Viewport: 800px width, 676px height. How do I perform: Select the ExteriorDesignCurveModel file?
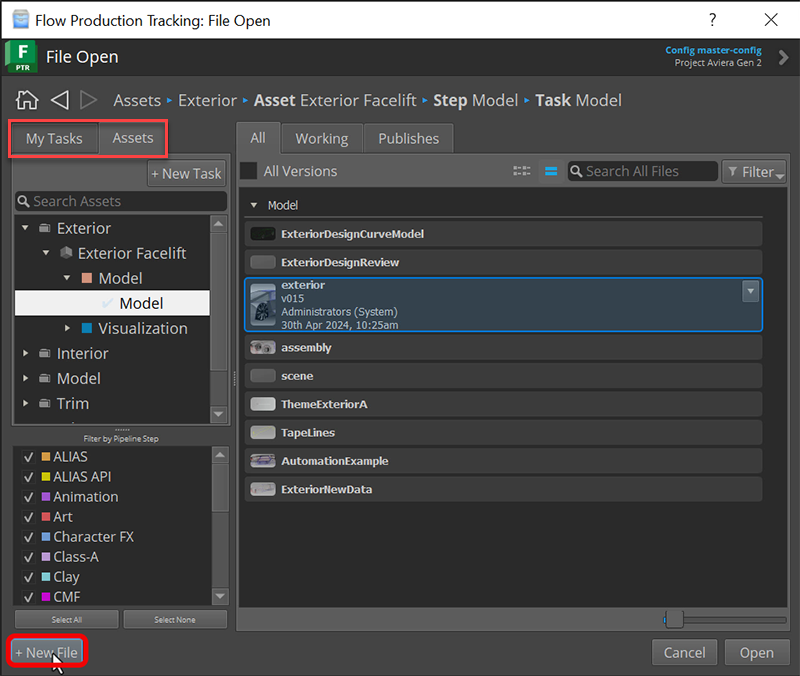pos(503,234)
